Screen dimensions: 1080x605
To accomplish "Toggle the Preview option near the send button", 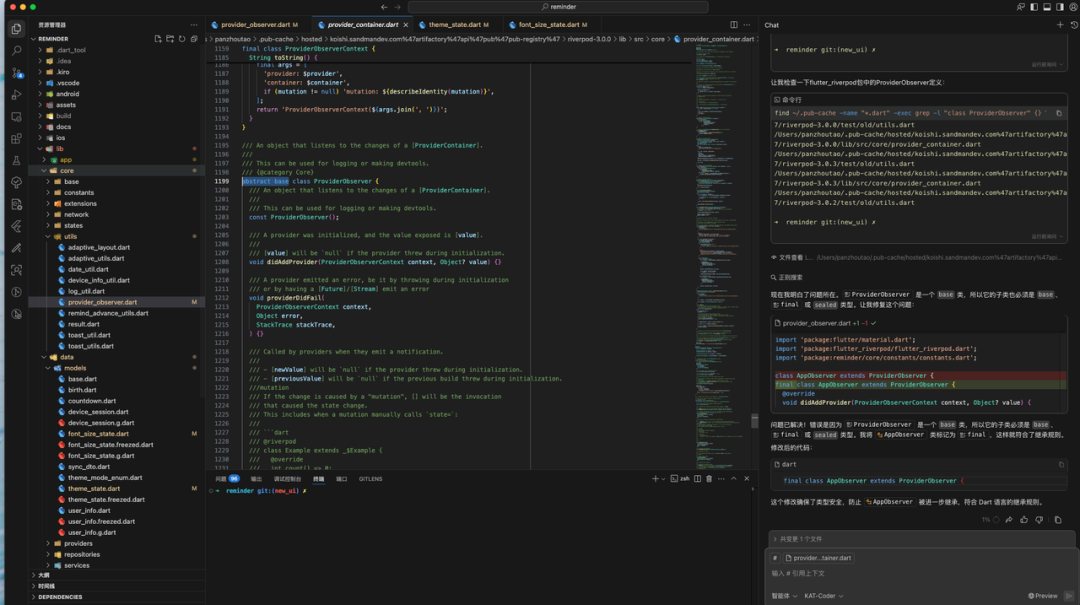I will [x=1043, y=596].
